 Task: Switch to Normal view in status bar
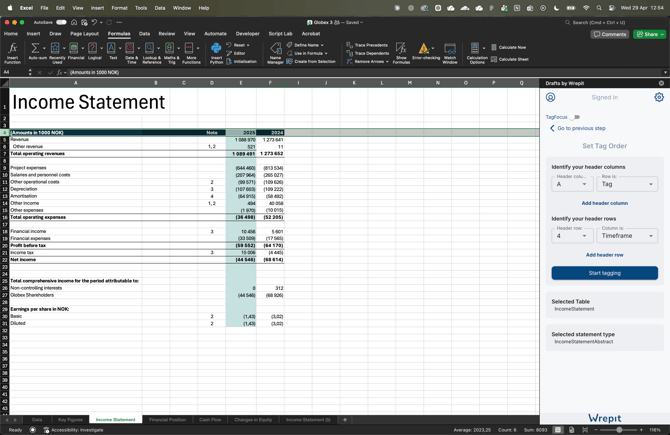pos(558,430)
